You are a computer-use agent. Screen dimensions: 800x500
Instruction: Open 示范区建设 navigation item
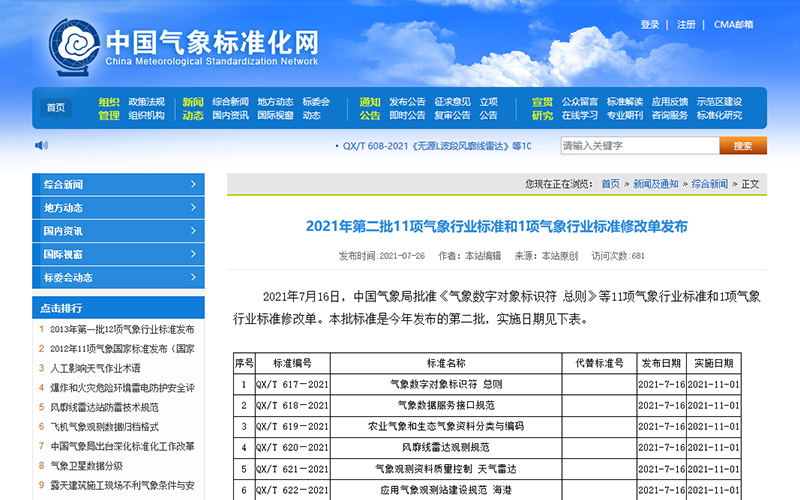coord(719,102)
